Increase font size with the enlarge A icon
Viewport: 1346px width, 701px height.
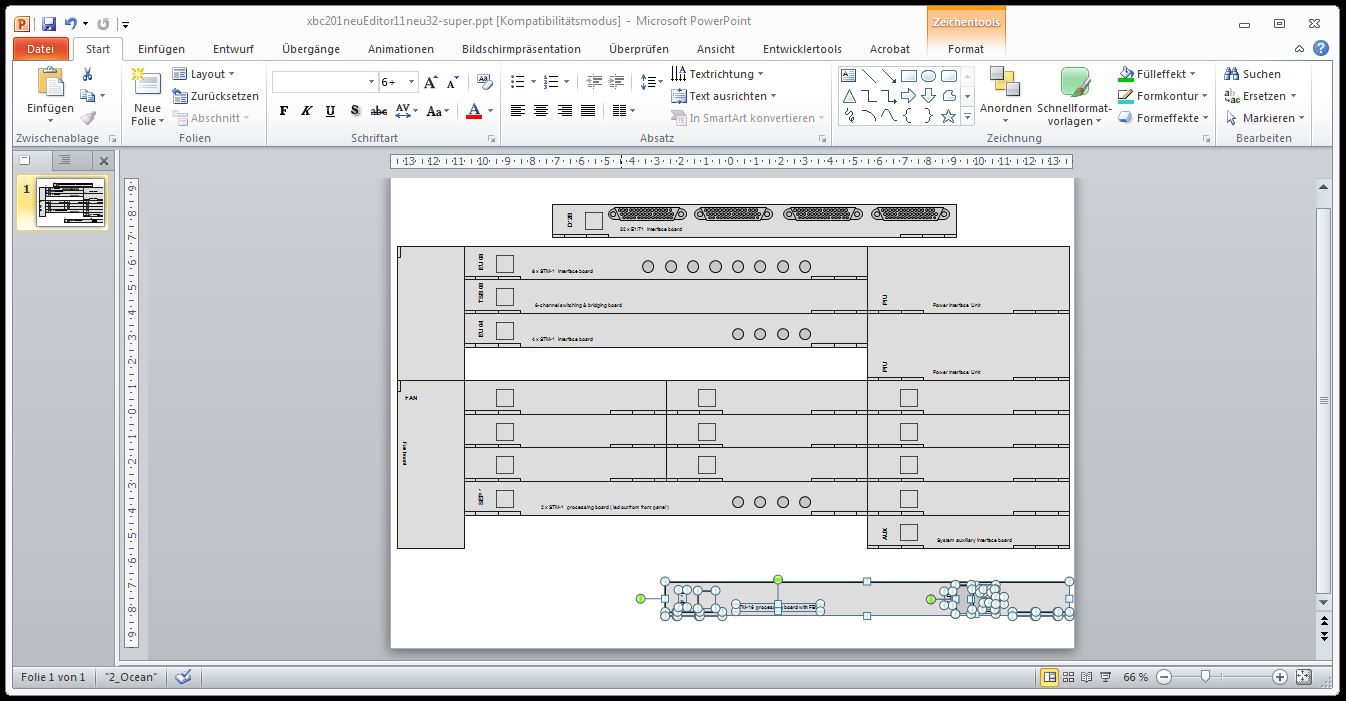[430, 83]
